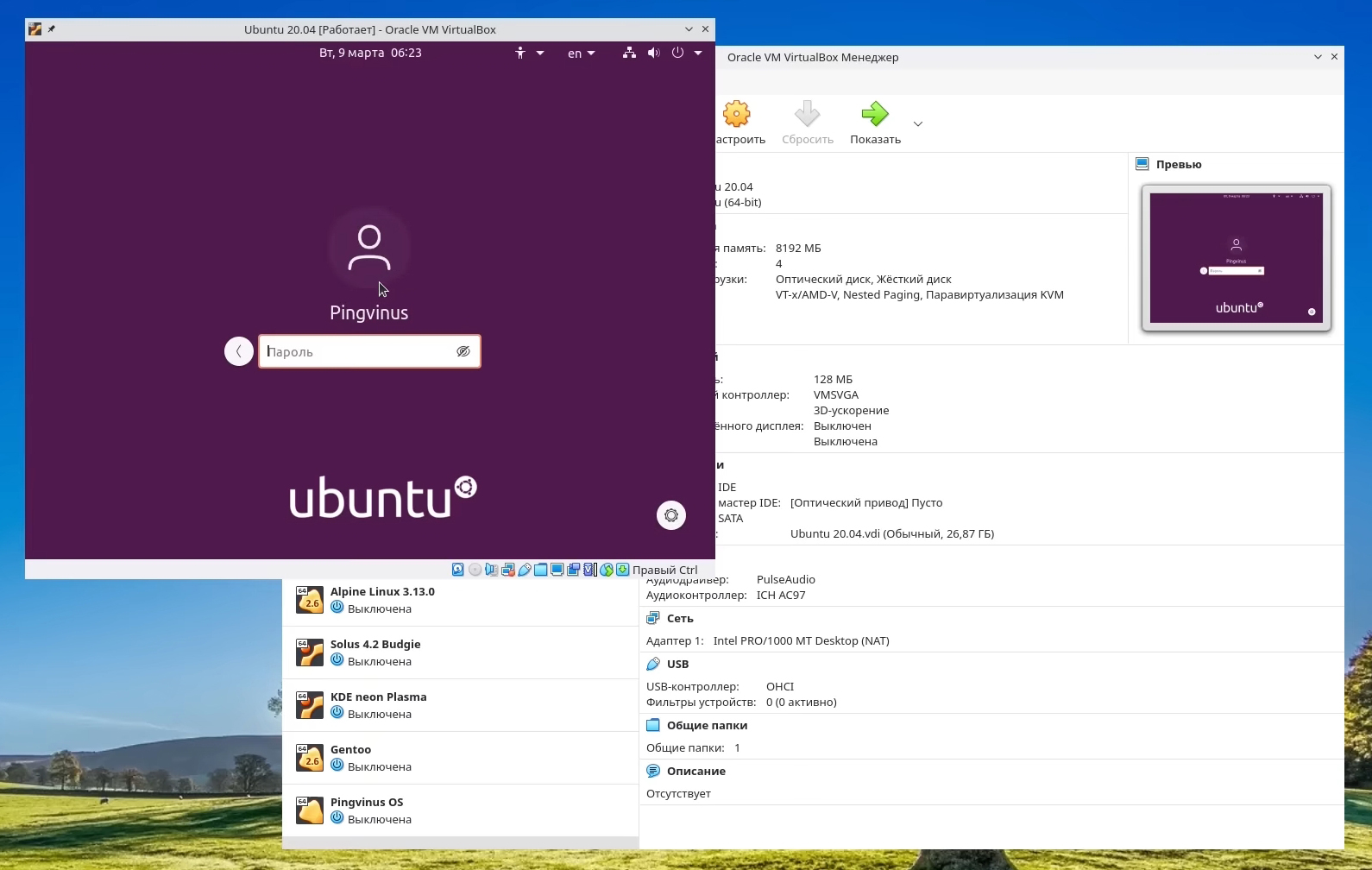Open the dropdown arrow next to Показать
1372x870 pixels.
(x=918, y=123)
